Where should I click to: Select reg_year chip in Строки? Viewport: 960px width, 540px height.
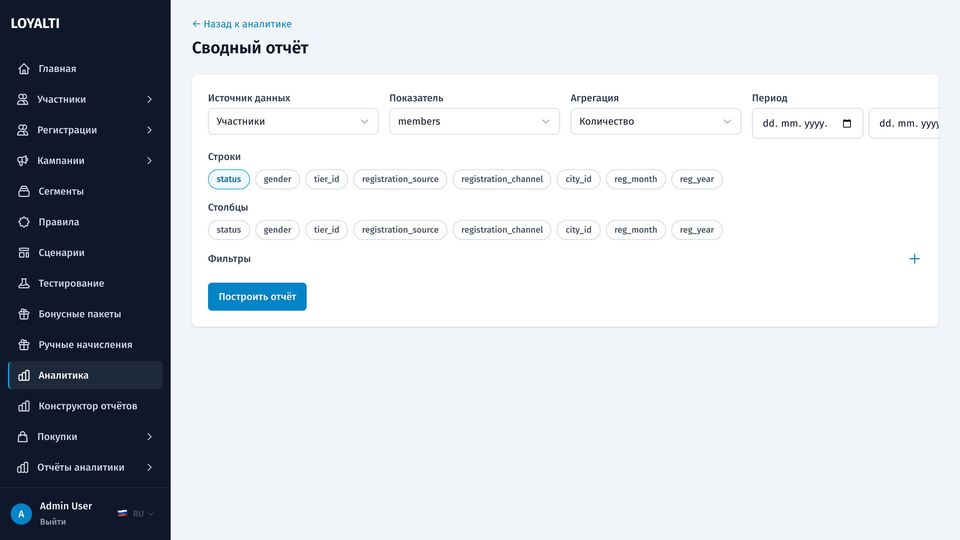(697, 179)
